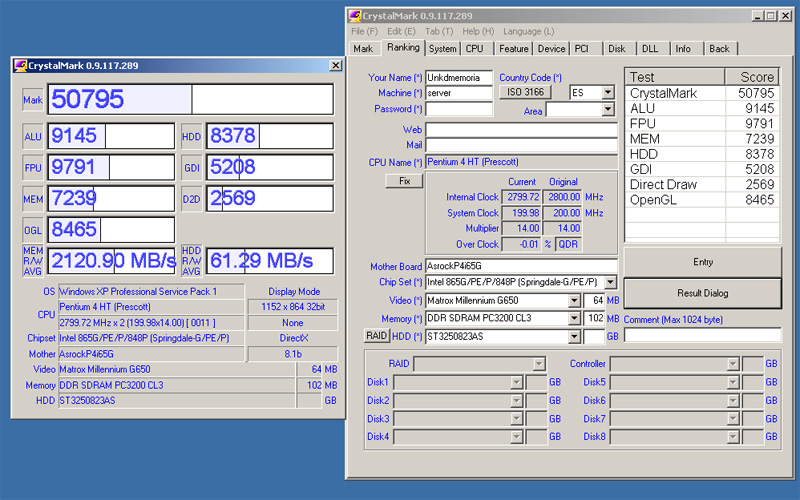Launch the D2D benchmark test

(192, 199)
